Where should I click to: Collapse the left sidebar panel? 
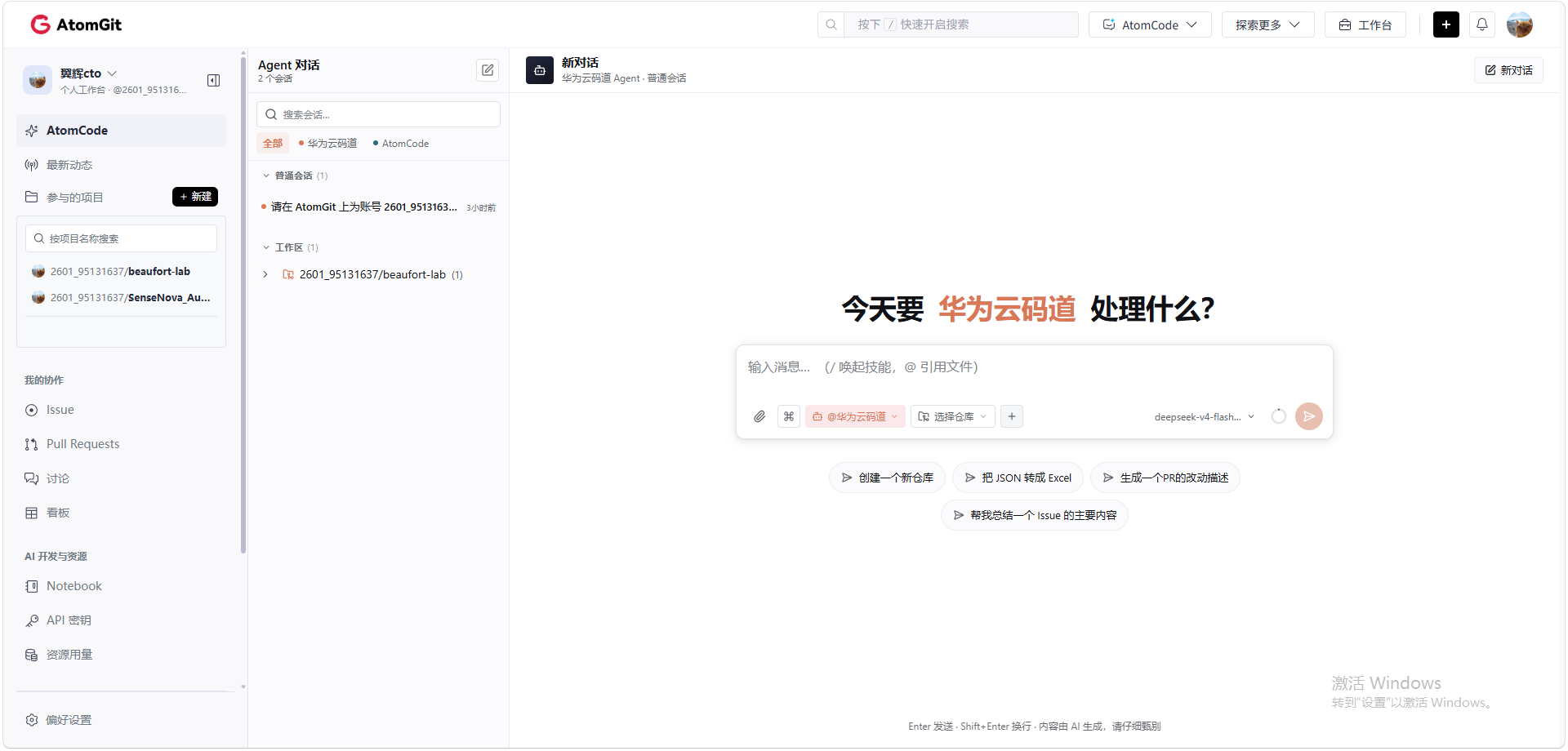point(213,80)
